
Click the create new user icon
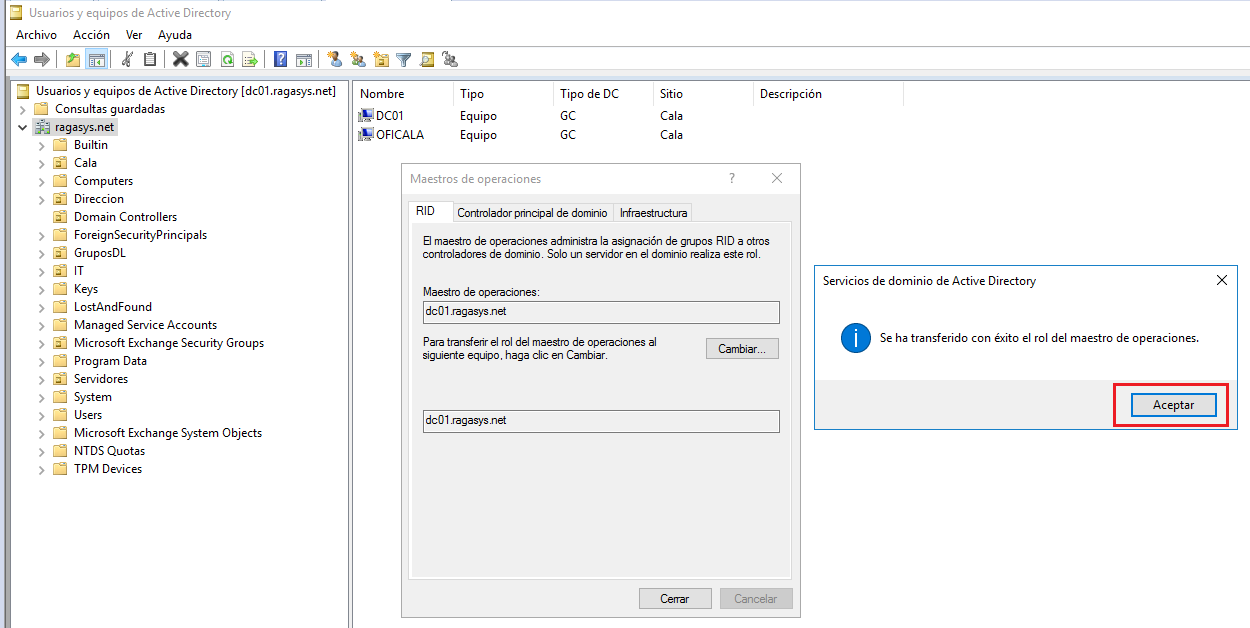tap(335, 59)
